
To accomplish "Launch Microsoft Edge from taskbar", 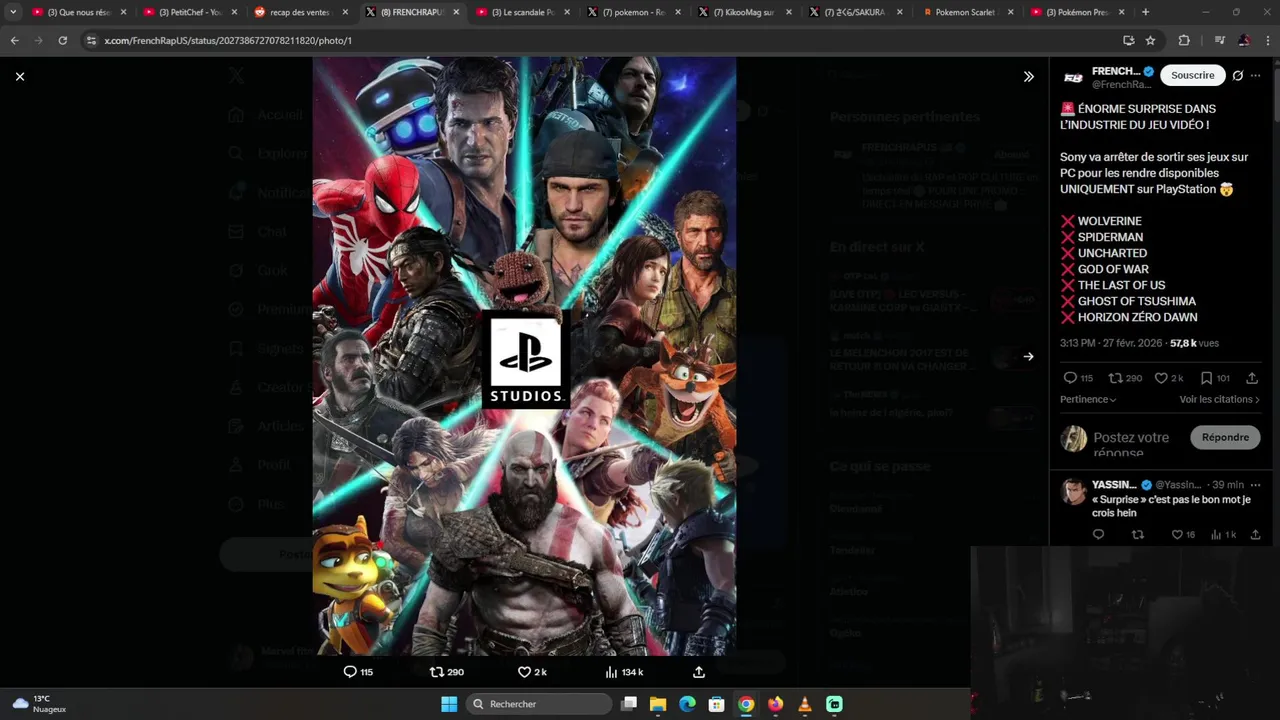I will (x=687, y=704).
